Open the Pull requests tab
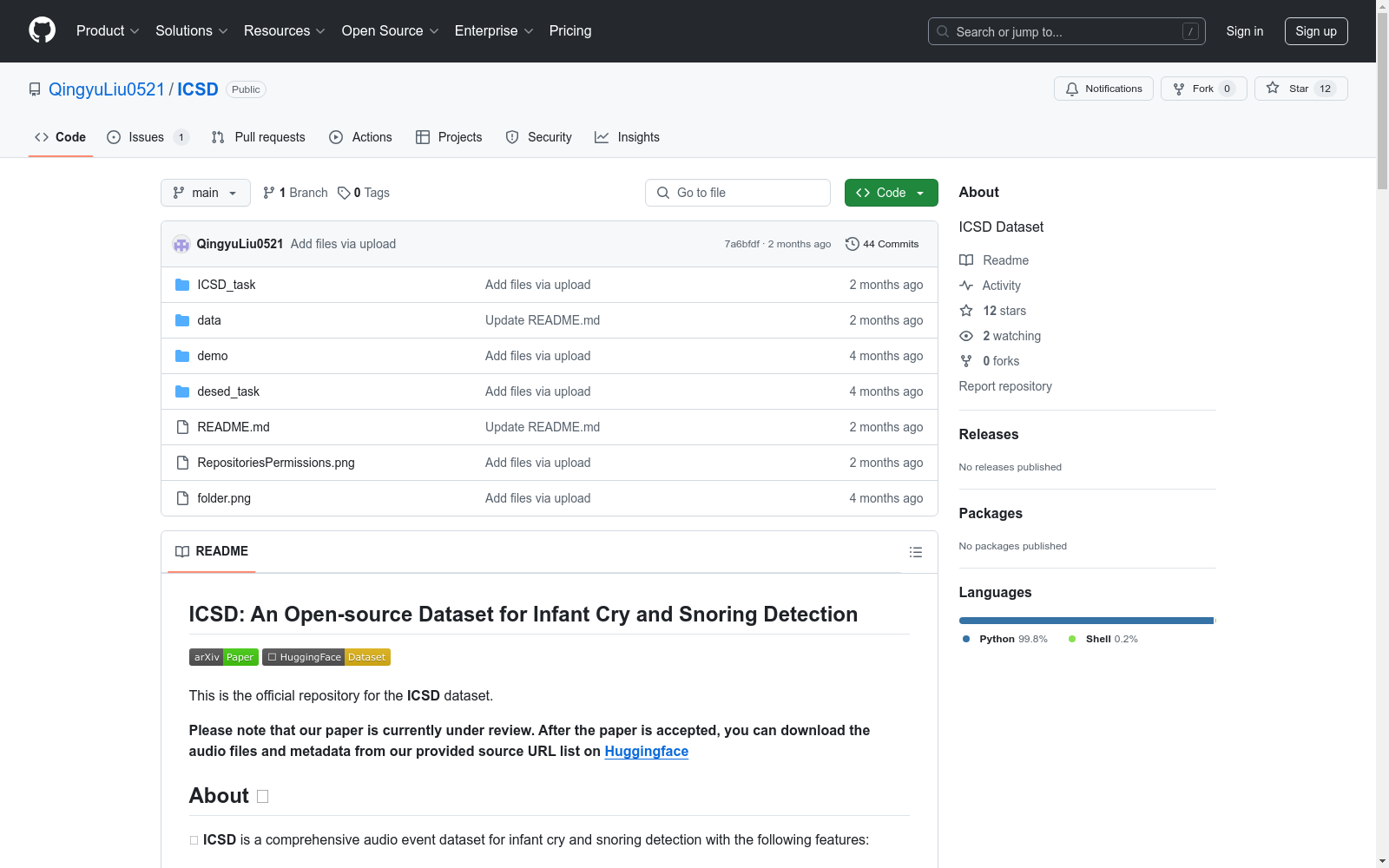 pyautogui.click(x=259, y=137)
